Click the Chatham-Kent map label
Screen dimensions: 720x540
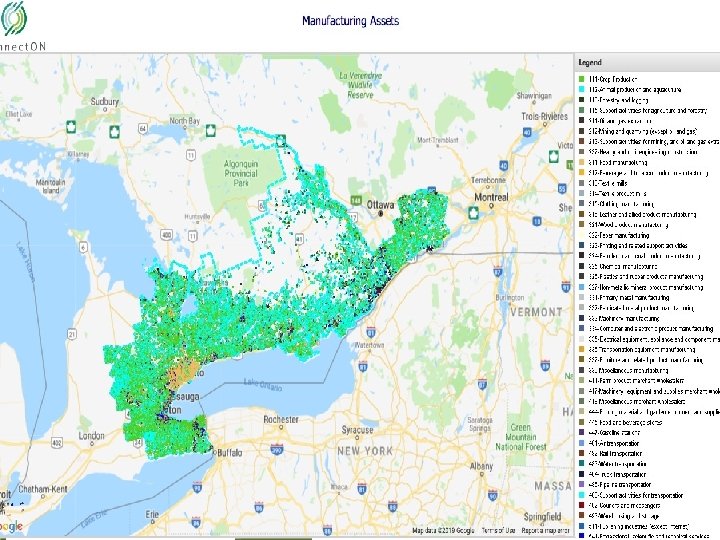point(43,489)
